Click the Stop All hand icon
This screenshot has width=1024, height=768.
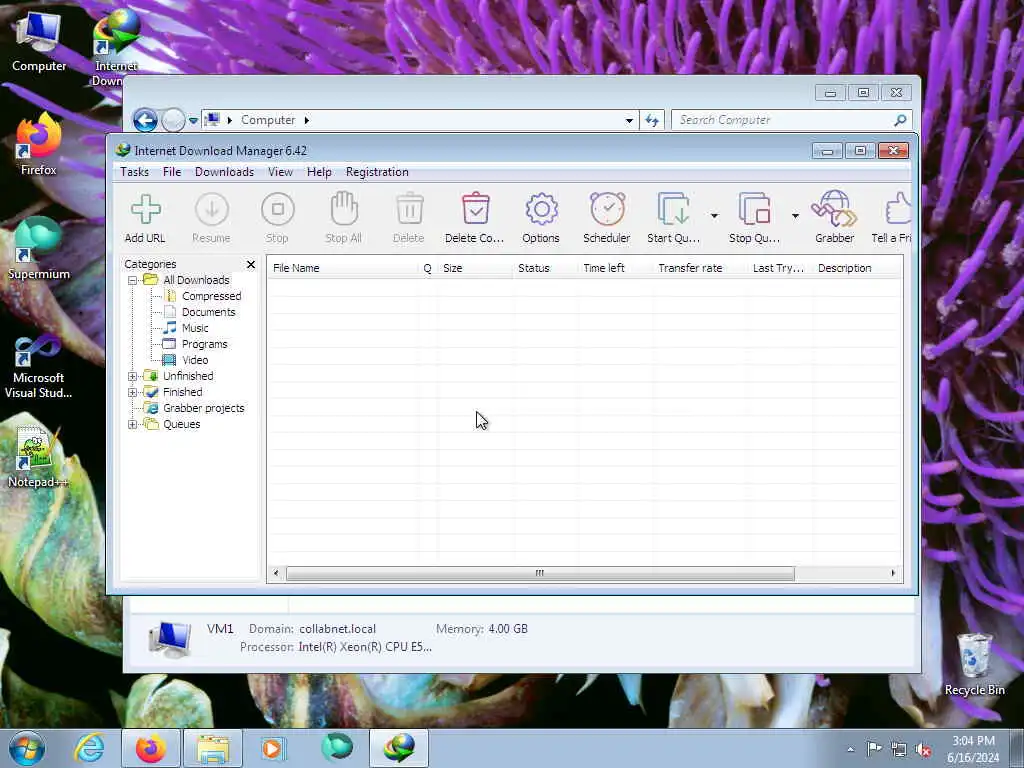coord(344,218)
